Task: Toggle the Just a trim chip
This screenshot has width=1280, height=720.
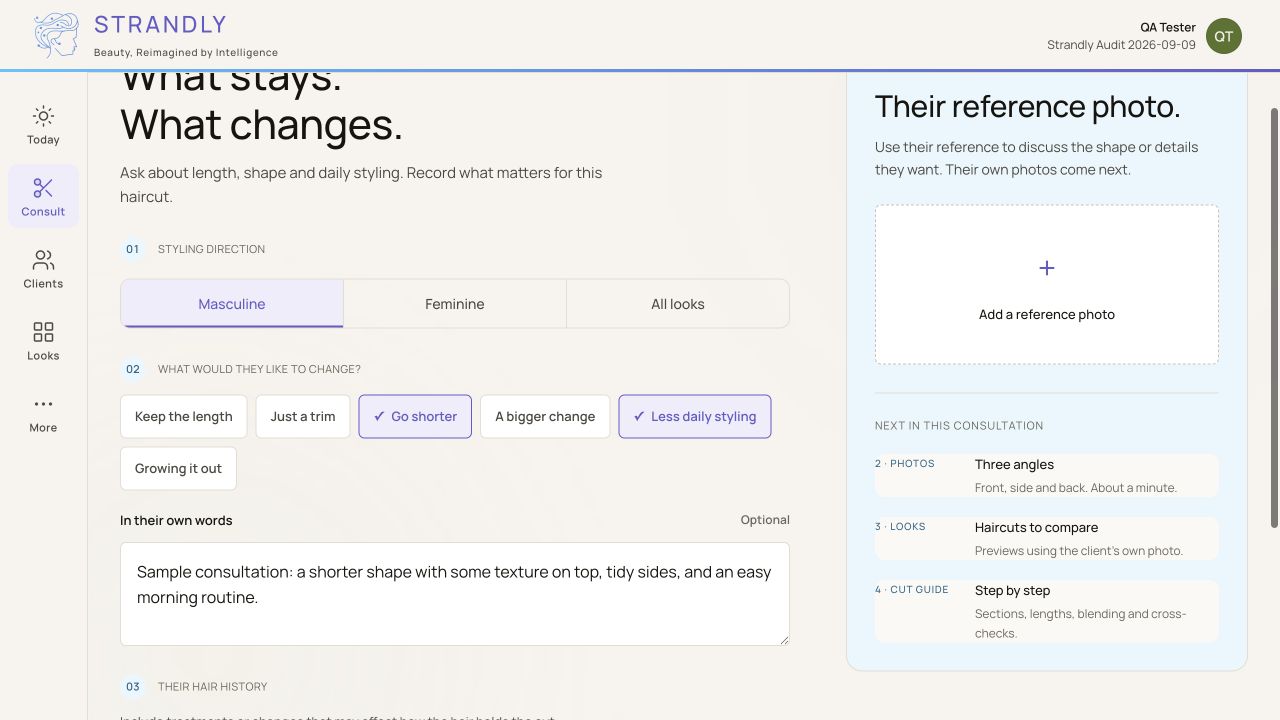Action: point(303,416)
